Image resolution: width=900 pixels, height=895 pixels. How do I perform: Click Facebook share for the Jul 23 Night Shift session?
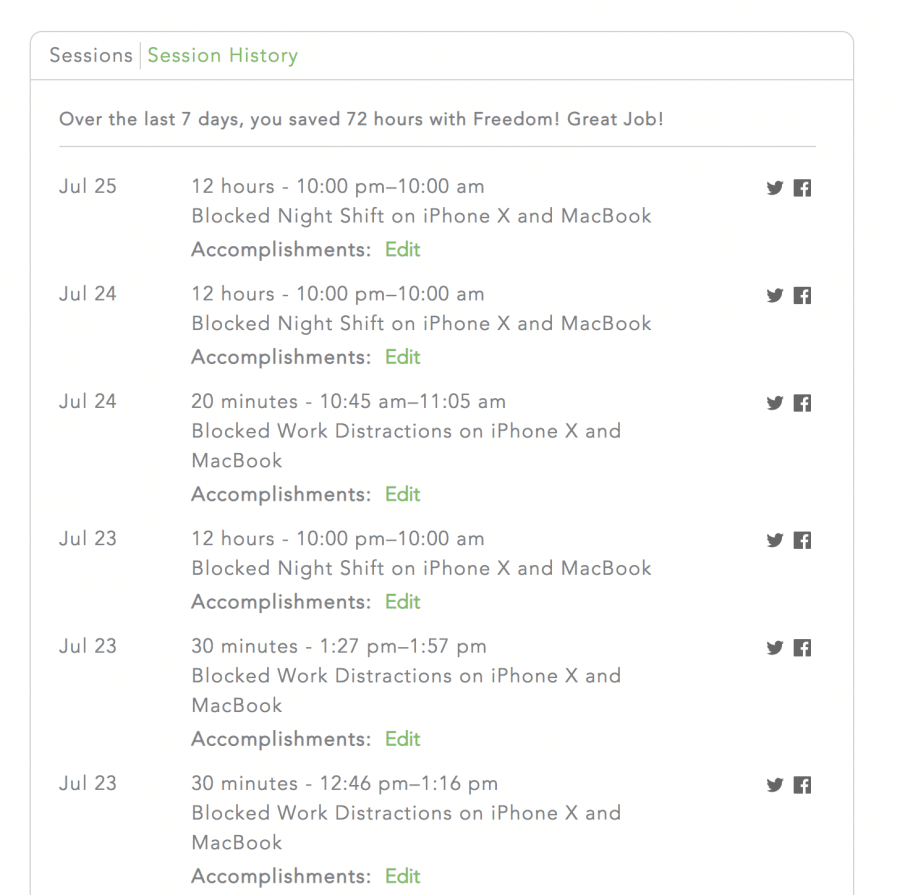point(801,540)
